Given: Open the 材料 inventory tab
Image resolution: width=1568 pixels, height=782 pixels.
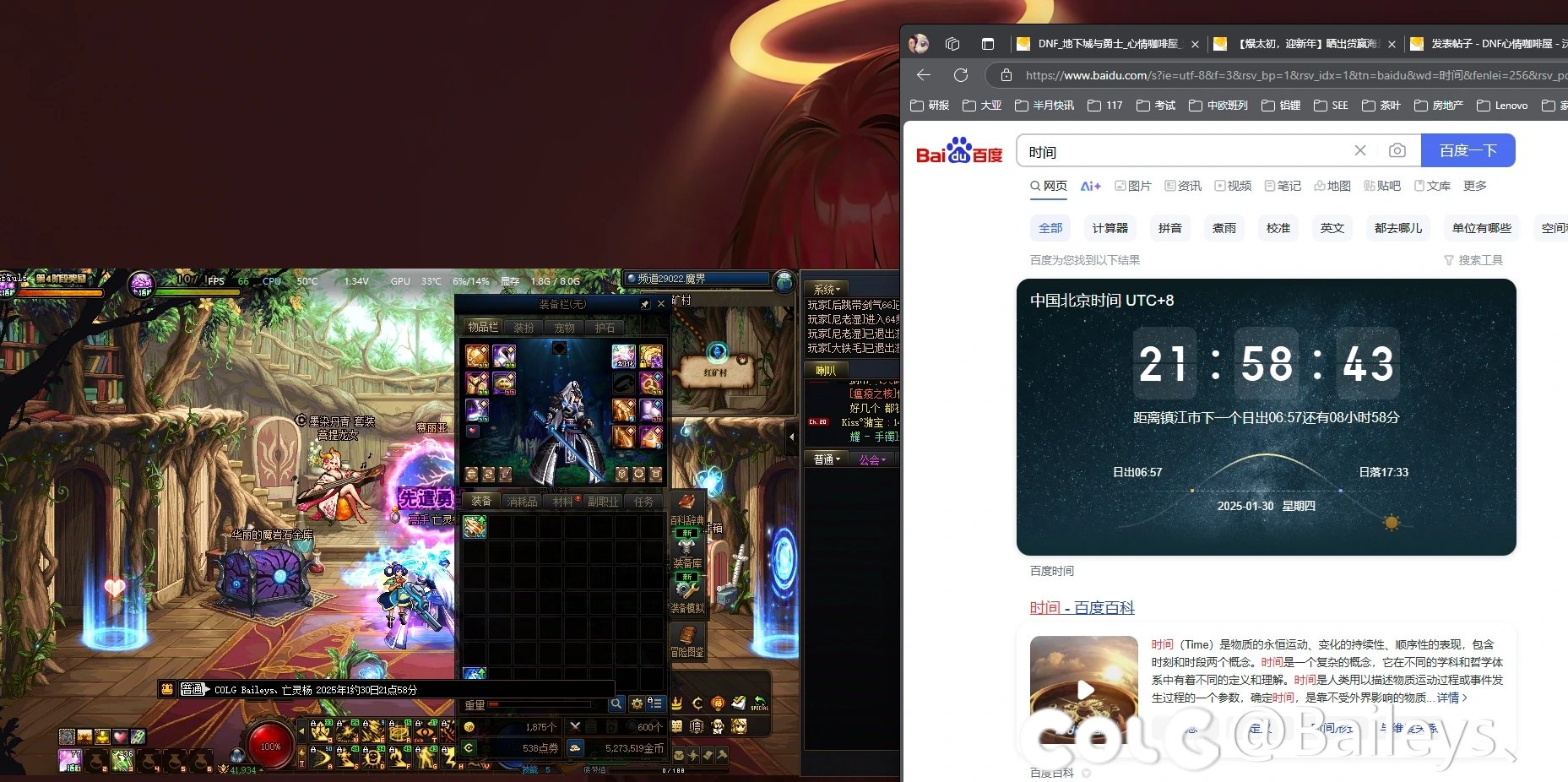Looking at the screenshot, I should pyautogui.click(x=562, y=502).
